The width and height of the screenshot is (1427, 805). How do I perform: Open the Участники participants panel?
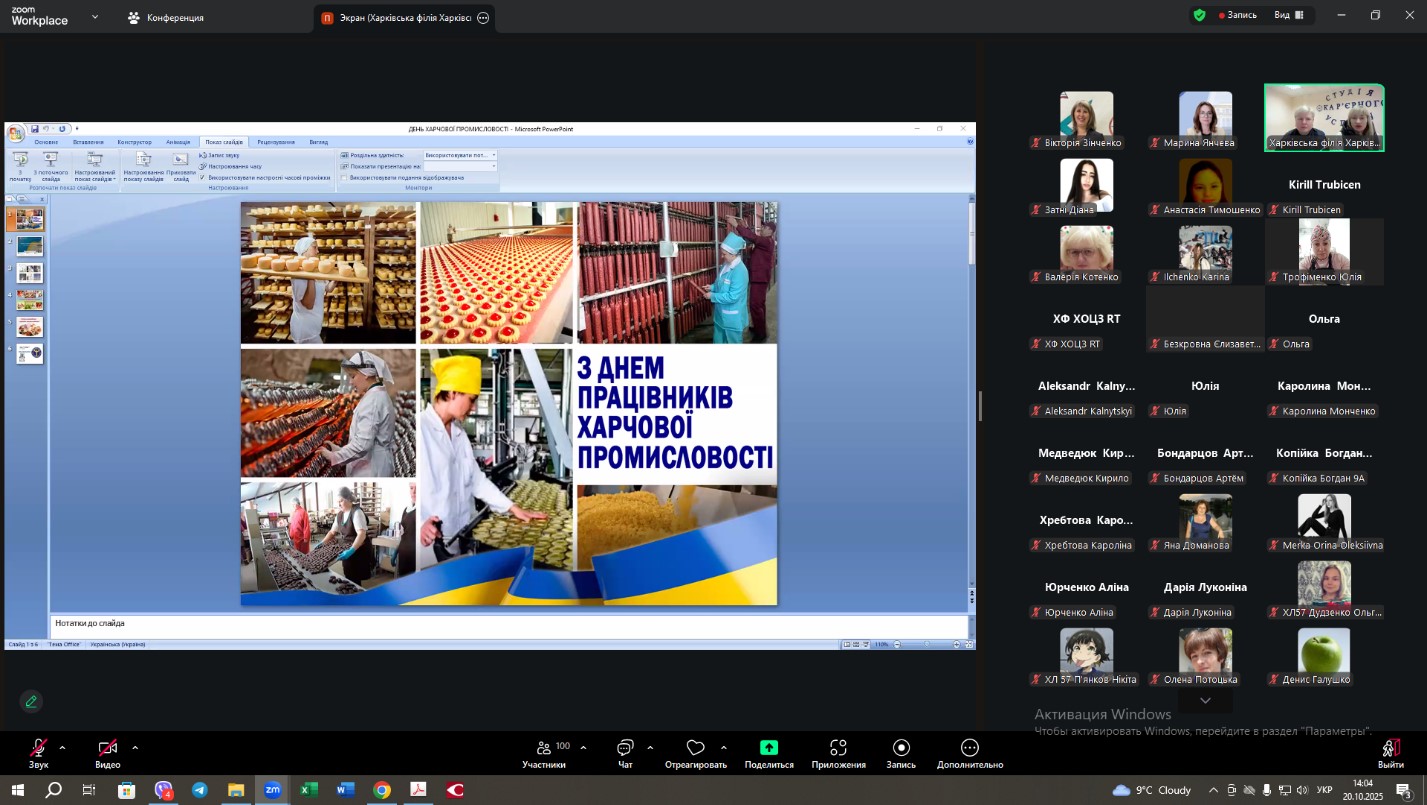click(x=544, y=749)
